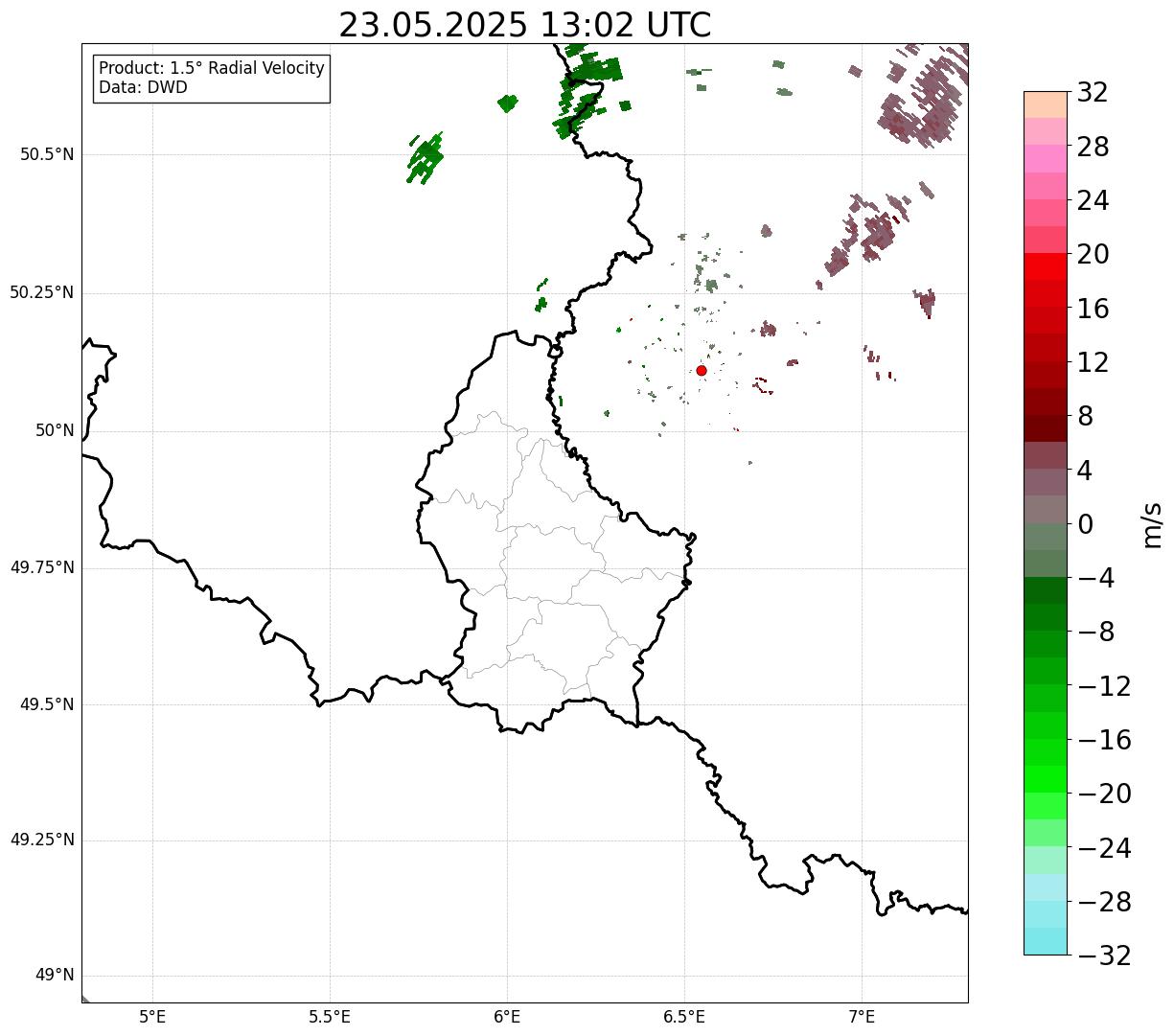Click the 49.25°N latitude label
1174x1036 pixels.
point(41,840)
